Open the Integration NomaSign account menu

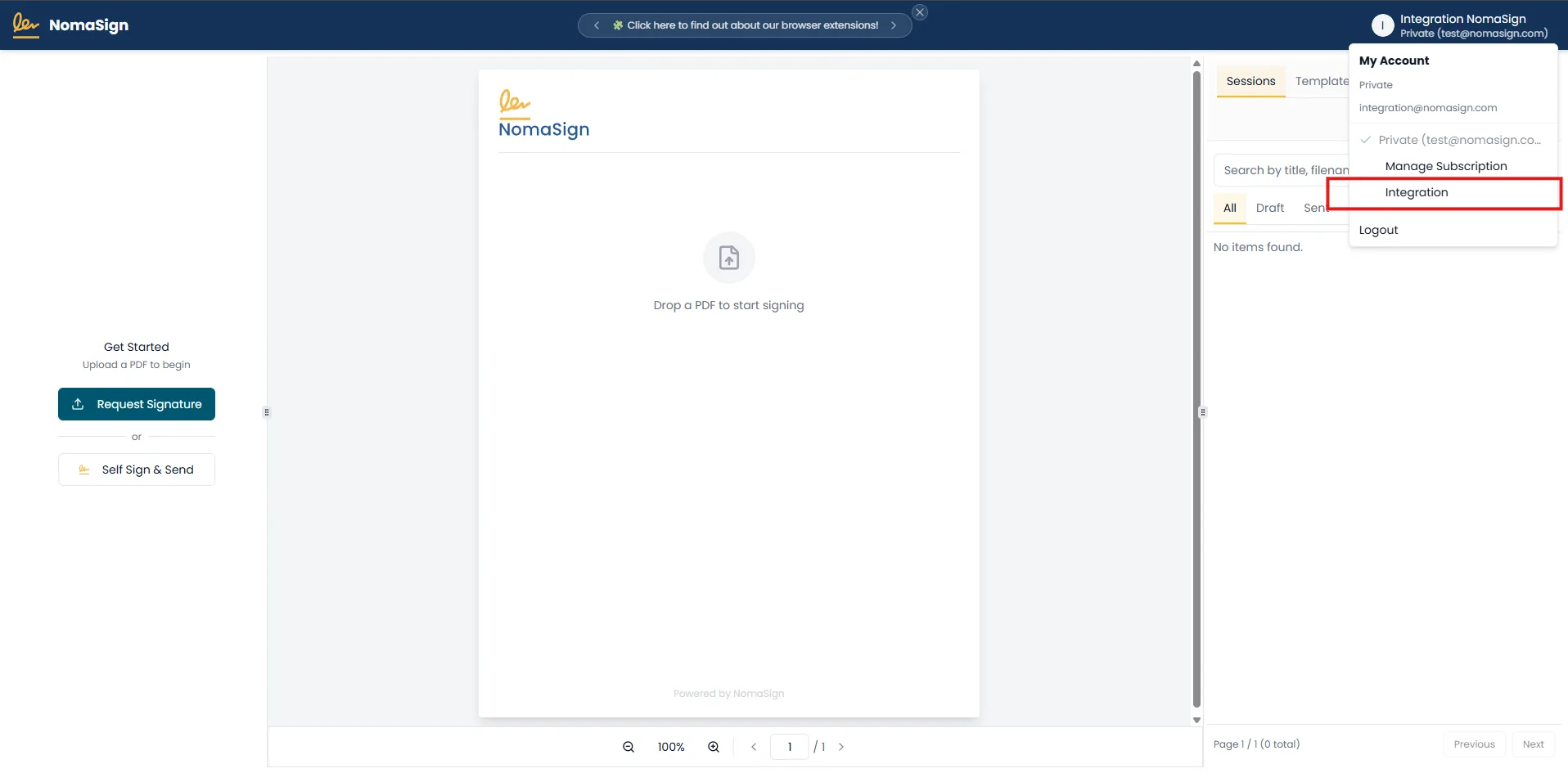[1461, 25]
